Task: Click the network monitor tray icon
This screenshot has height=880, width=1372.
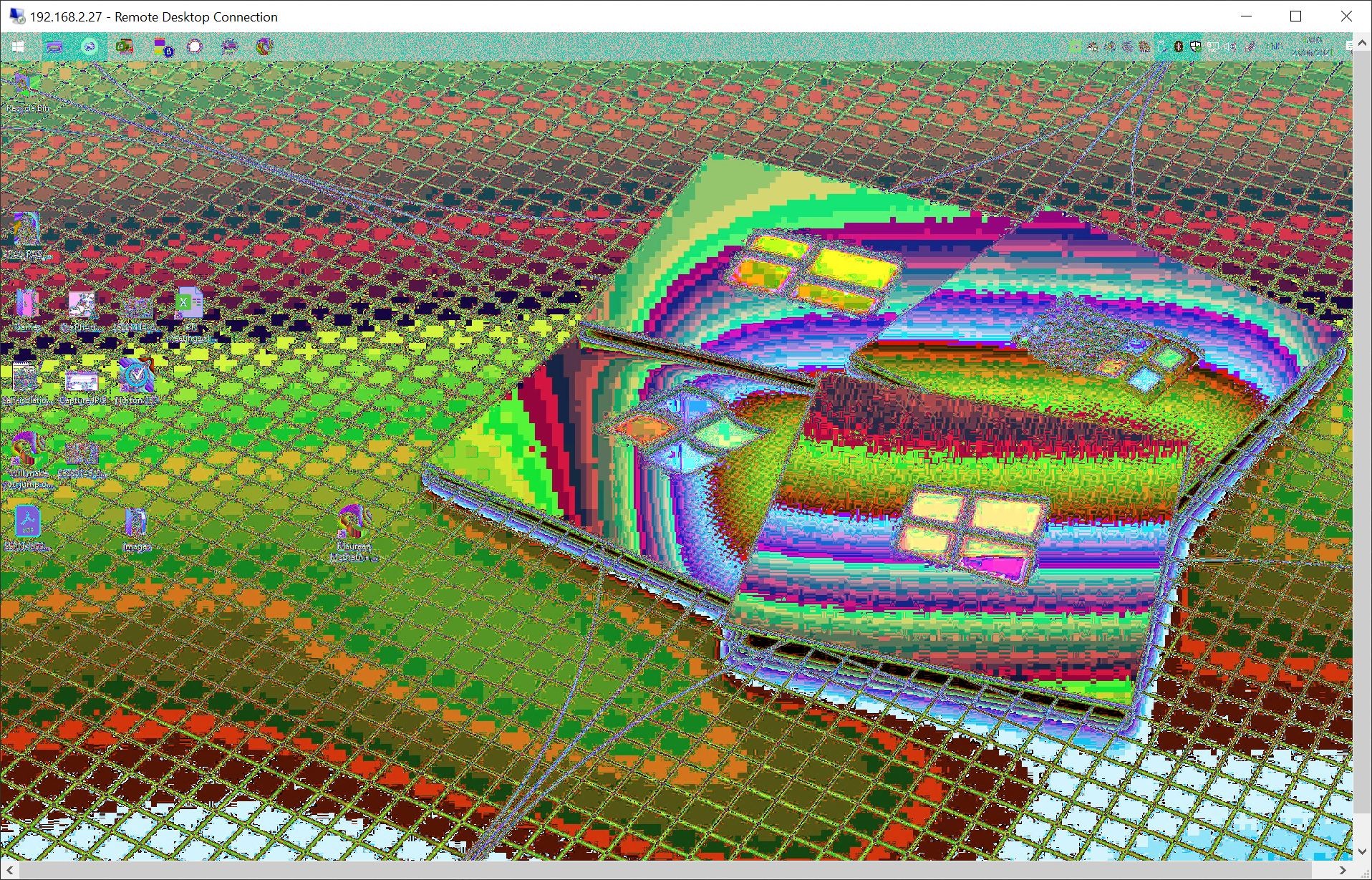Action: pos(1212,47)
